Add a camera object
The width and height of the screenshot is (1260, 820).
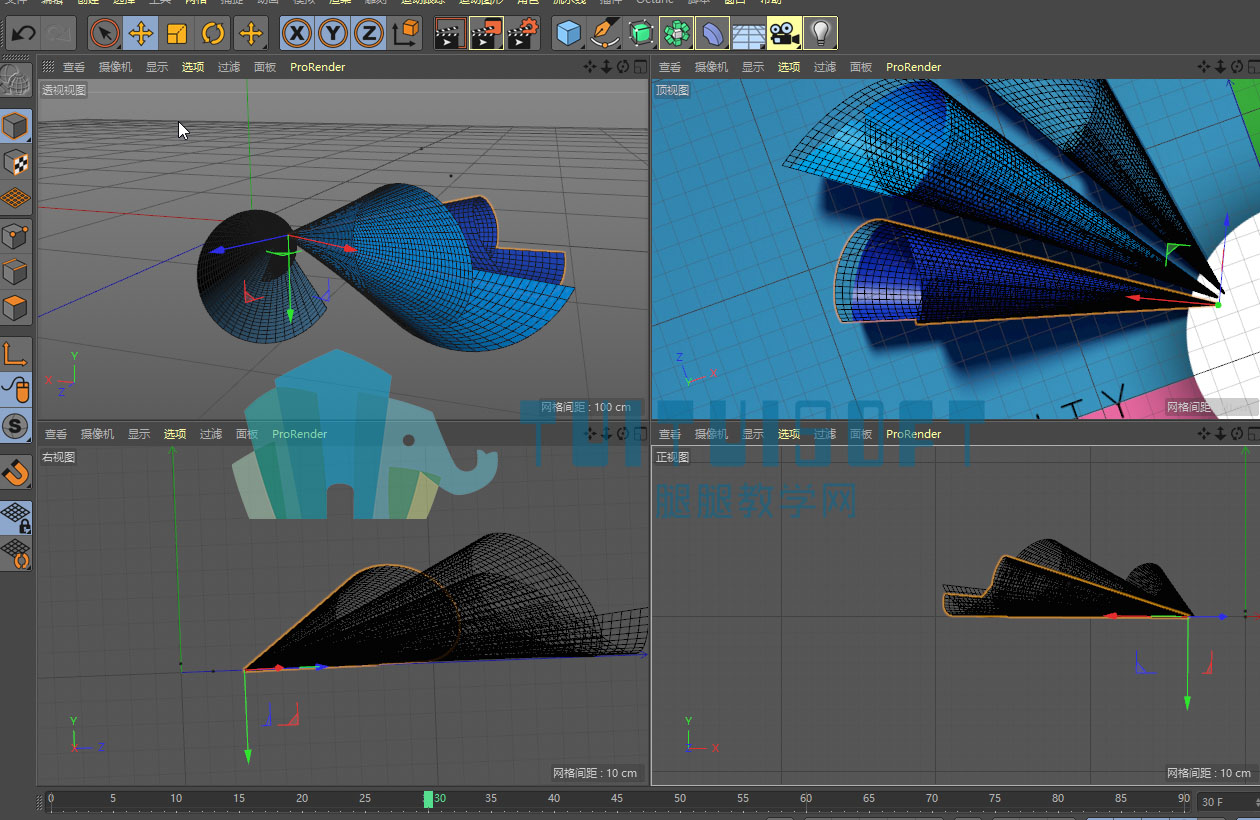tap(785, 33)
